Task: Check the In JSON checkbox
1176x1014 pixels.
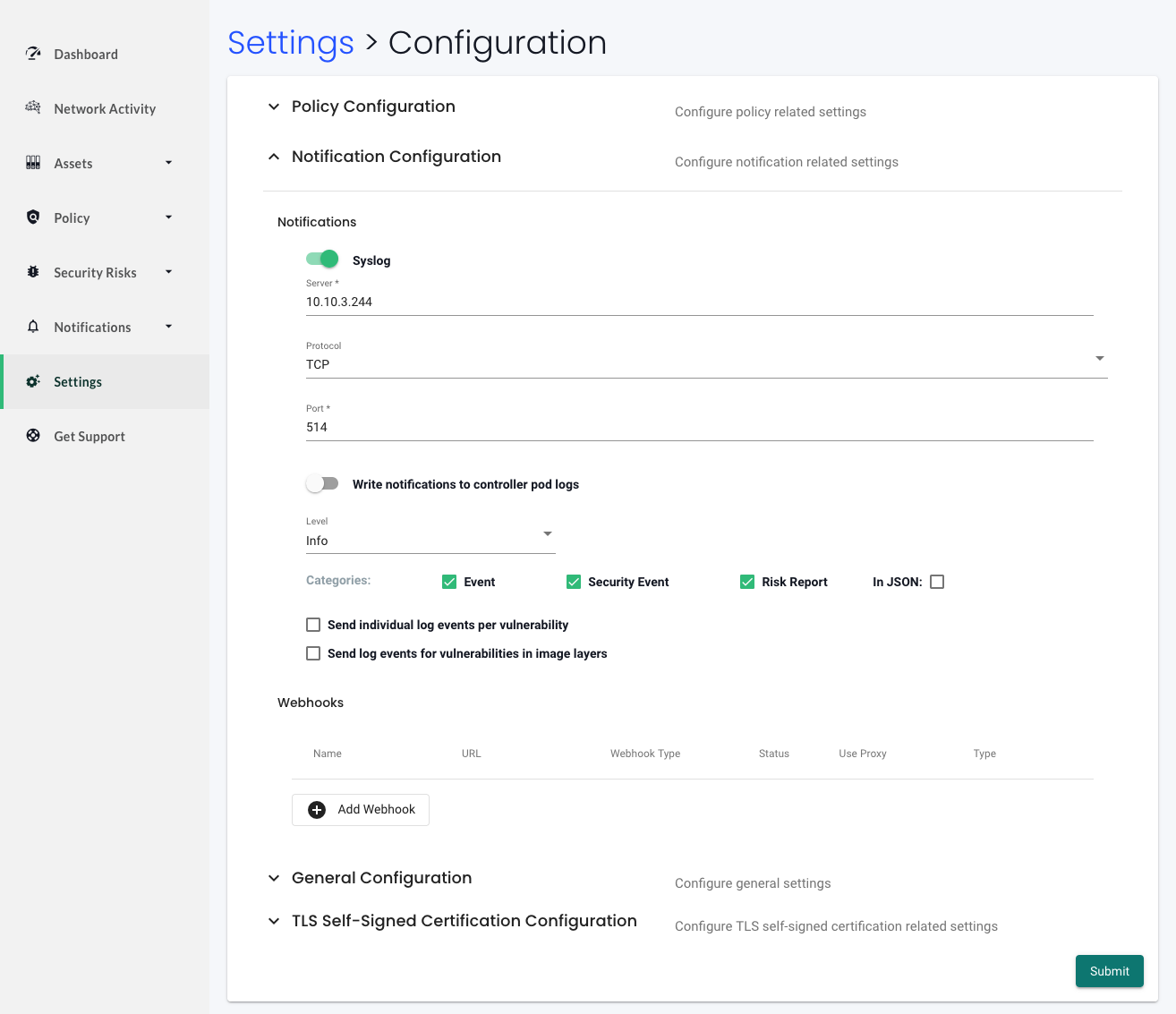Action: click(x=937, y=582)
